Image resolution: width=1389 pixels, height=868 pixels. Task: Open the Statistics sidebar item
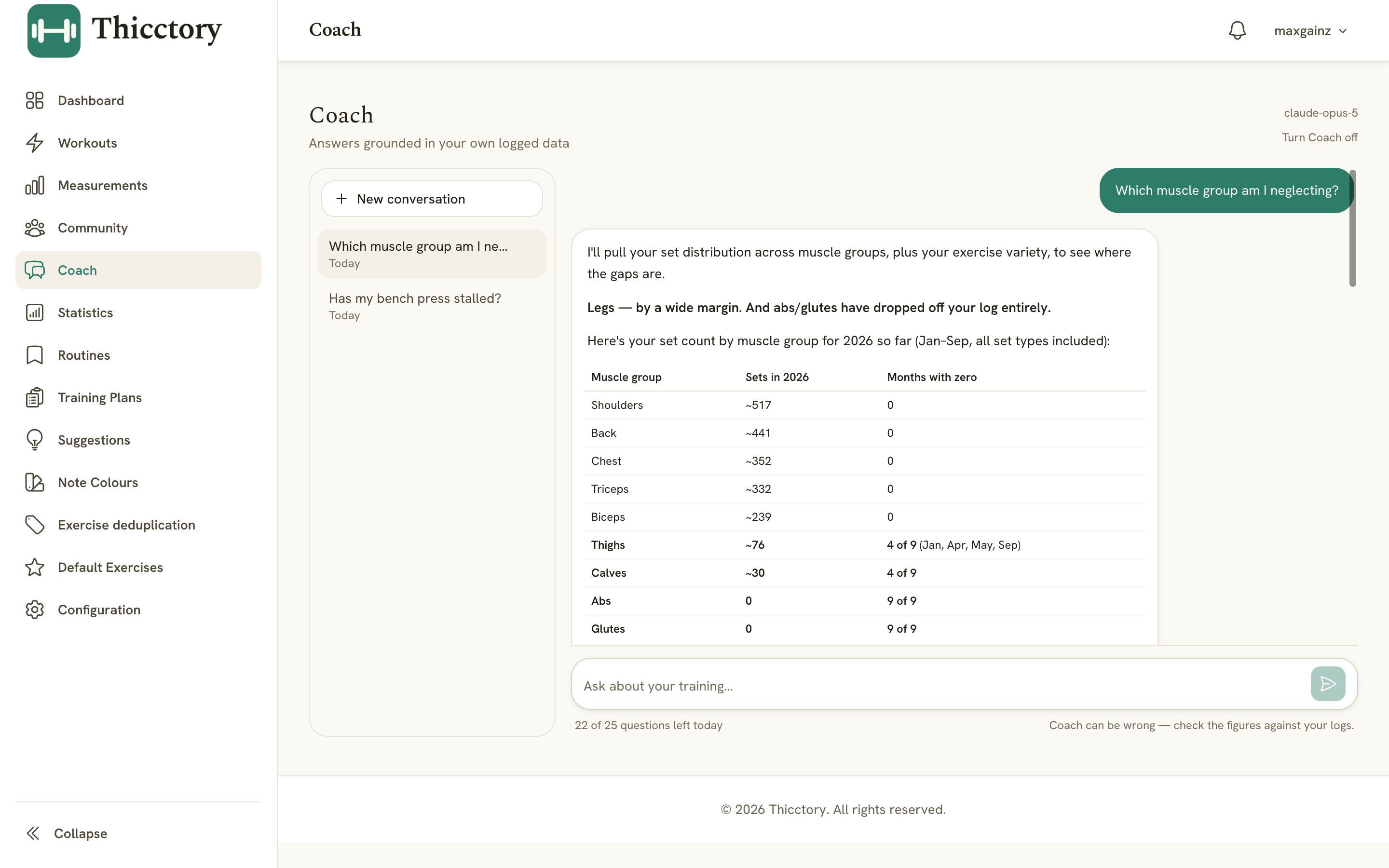point(138,313)
